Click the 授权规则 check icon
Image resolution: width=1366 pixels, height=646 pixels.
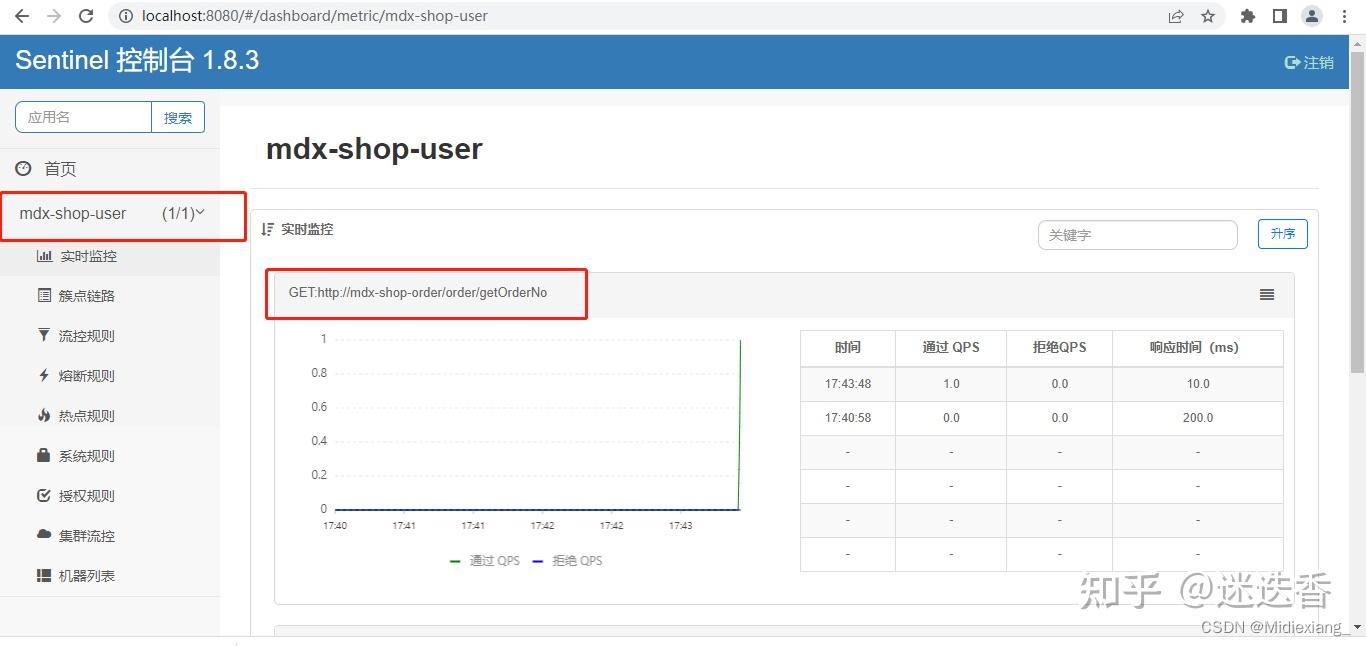coord(42,495)
